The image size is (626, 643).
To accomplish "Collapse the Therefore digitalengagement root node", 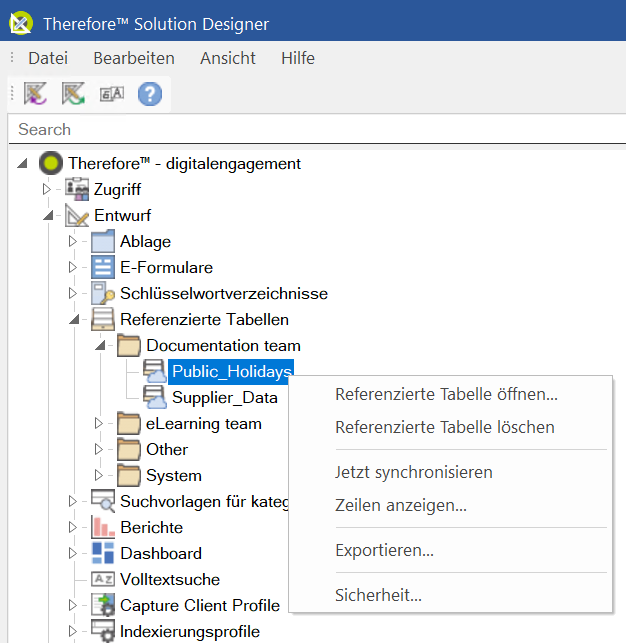I will pos(23,164).
